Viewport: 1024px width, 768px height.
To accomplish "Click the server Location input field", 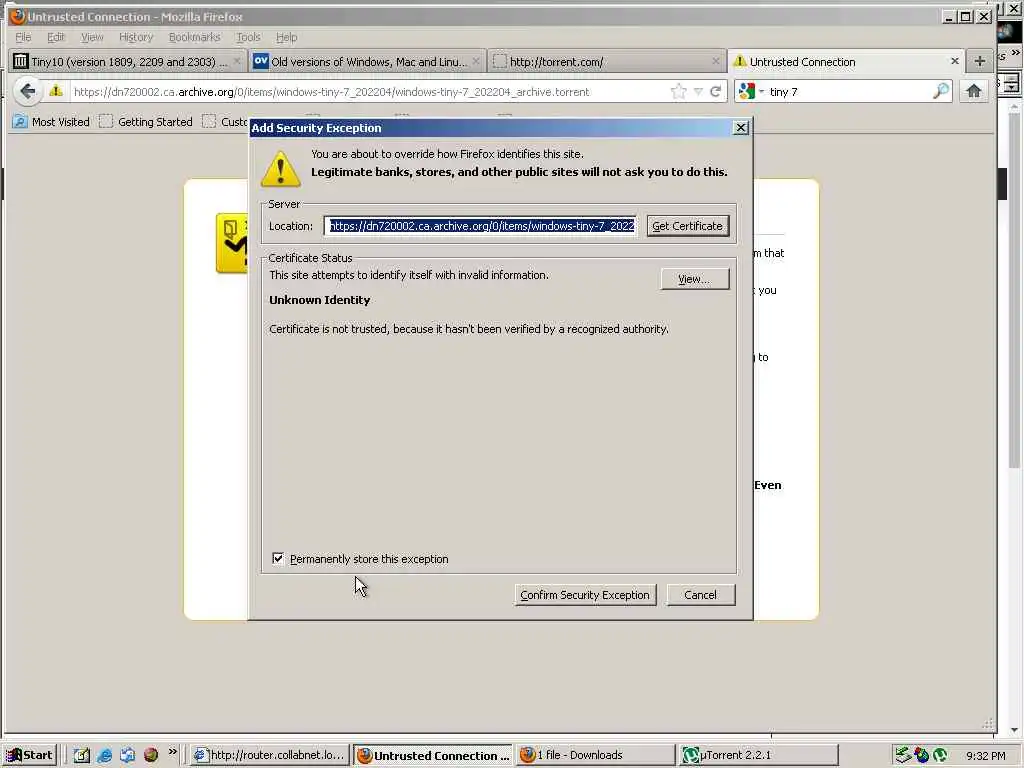I will coord(481,226).
